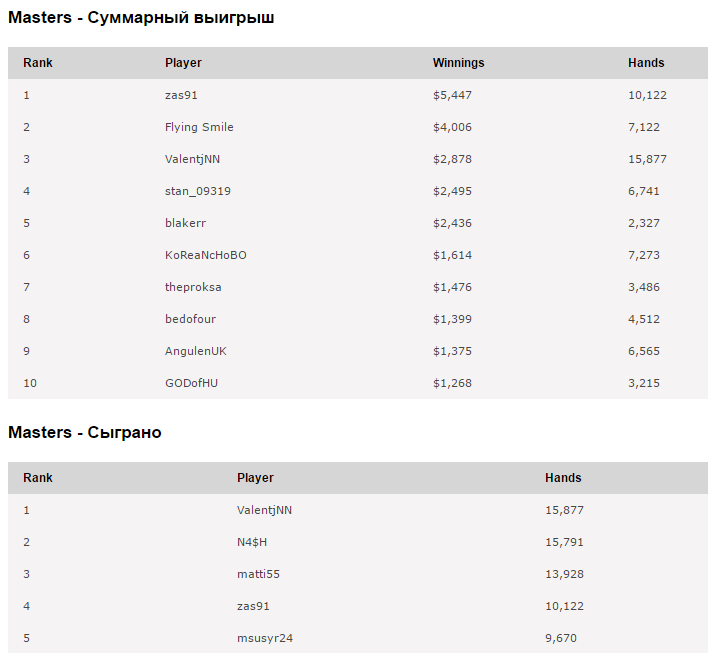708x653 pixels.
Task: Select player zas91 in winnings table
Action: pos(182,95)
